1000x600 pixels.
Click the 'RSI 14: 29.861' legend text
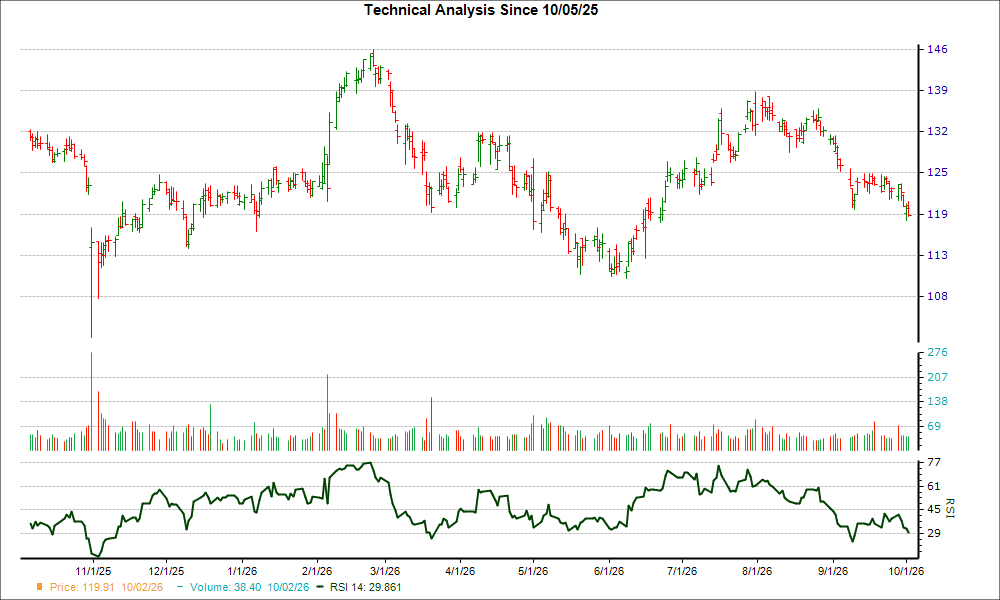tap(365, 587)
